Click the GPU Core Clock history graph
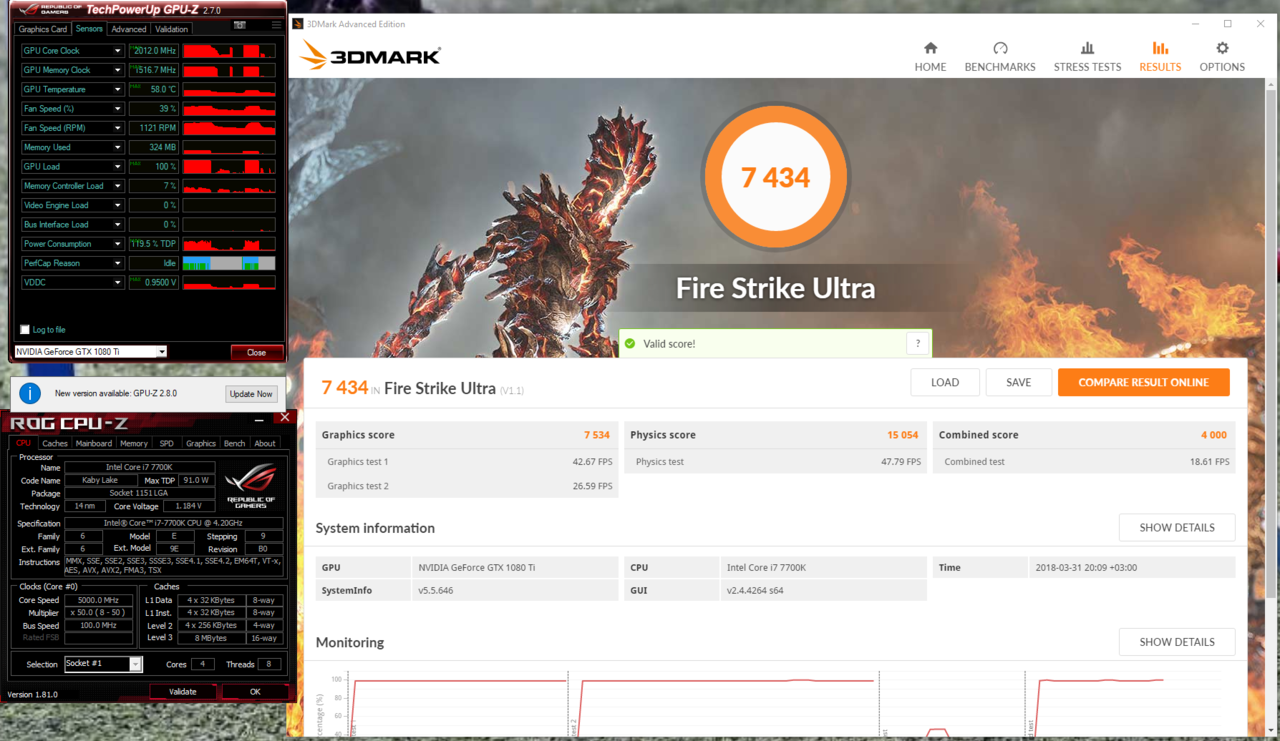Image resolution: width=1280 pixels, height=741 pixels. coord(229,51)
